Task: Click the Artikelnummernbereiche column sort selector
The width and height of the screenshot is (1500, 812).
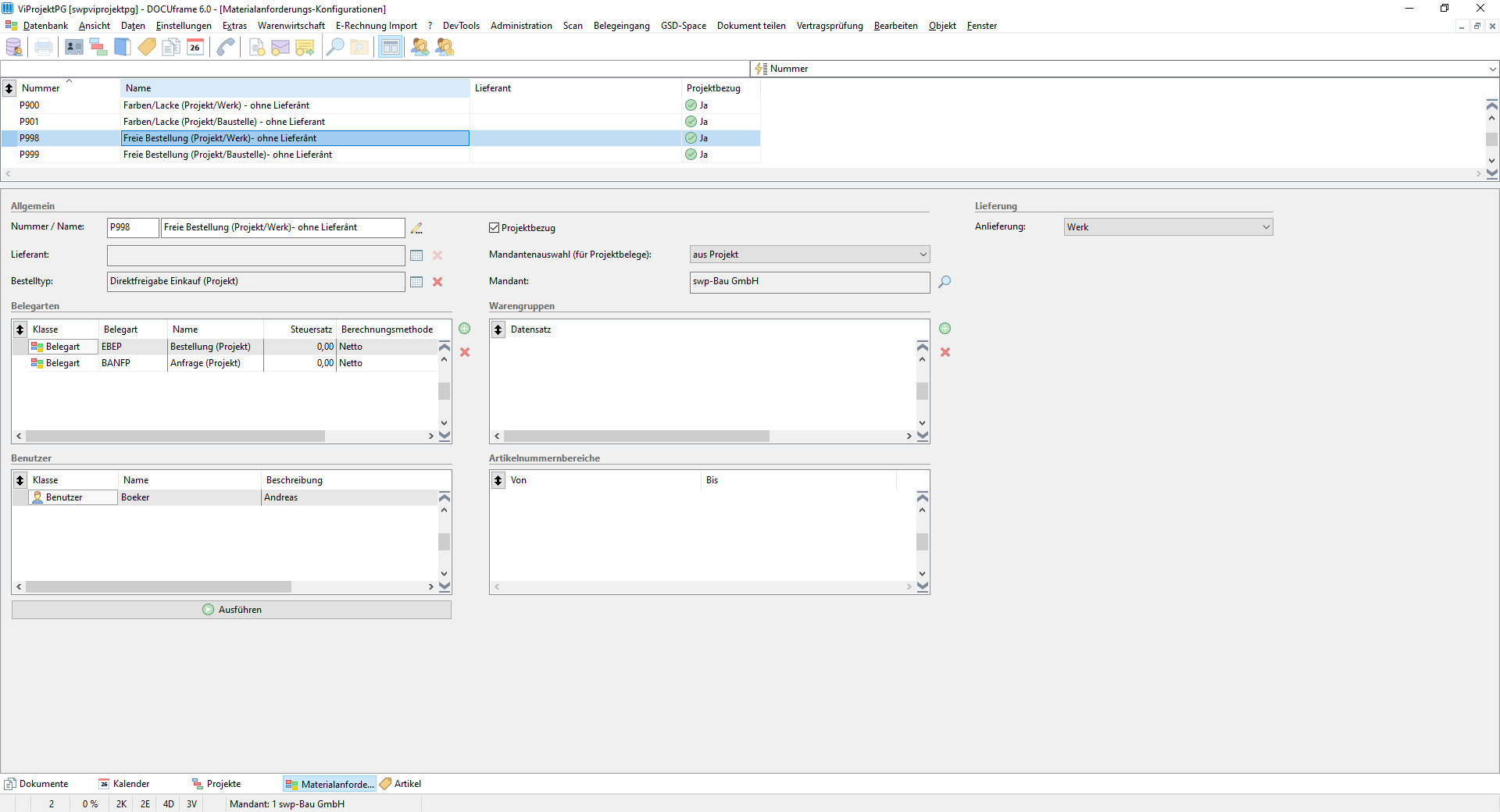Action: [x=498, y=480]
